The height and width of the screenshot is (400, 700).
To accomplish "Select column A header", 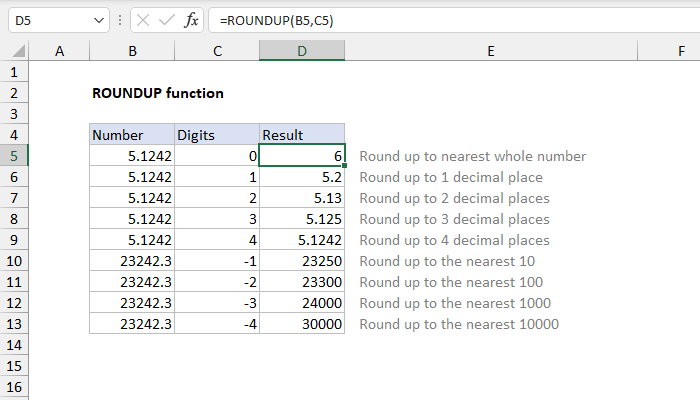I will pos(59,51).
